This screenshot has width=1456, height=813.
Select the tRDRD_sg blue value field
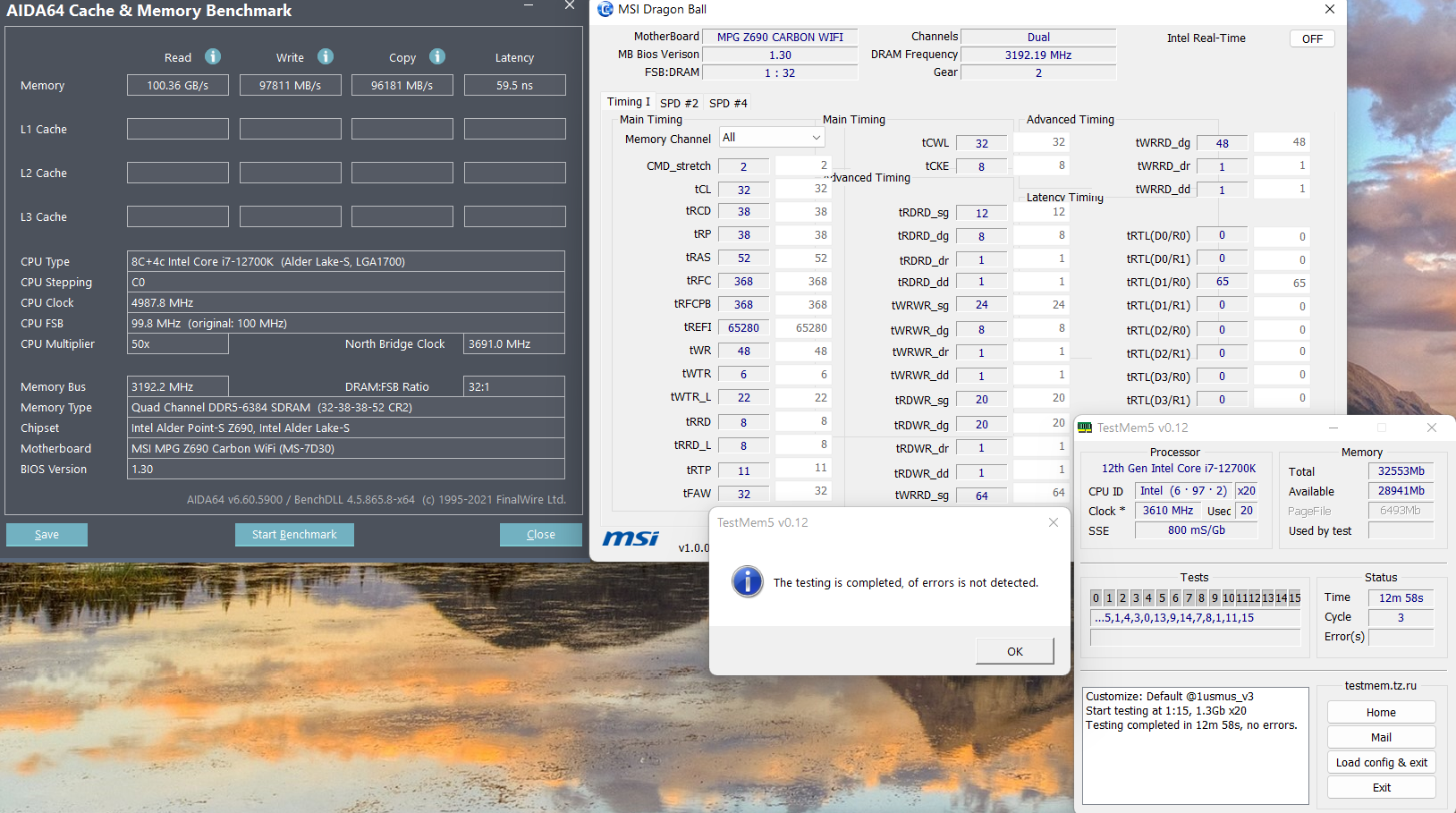981,213
